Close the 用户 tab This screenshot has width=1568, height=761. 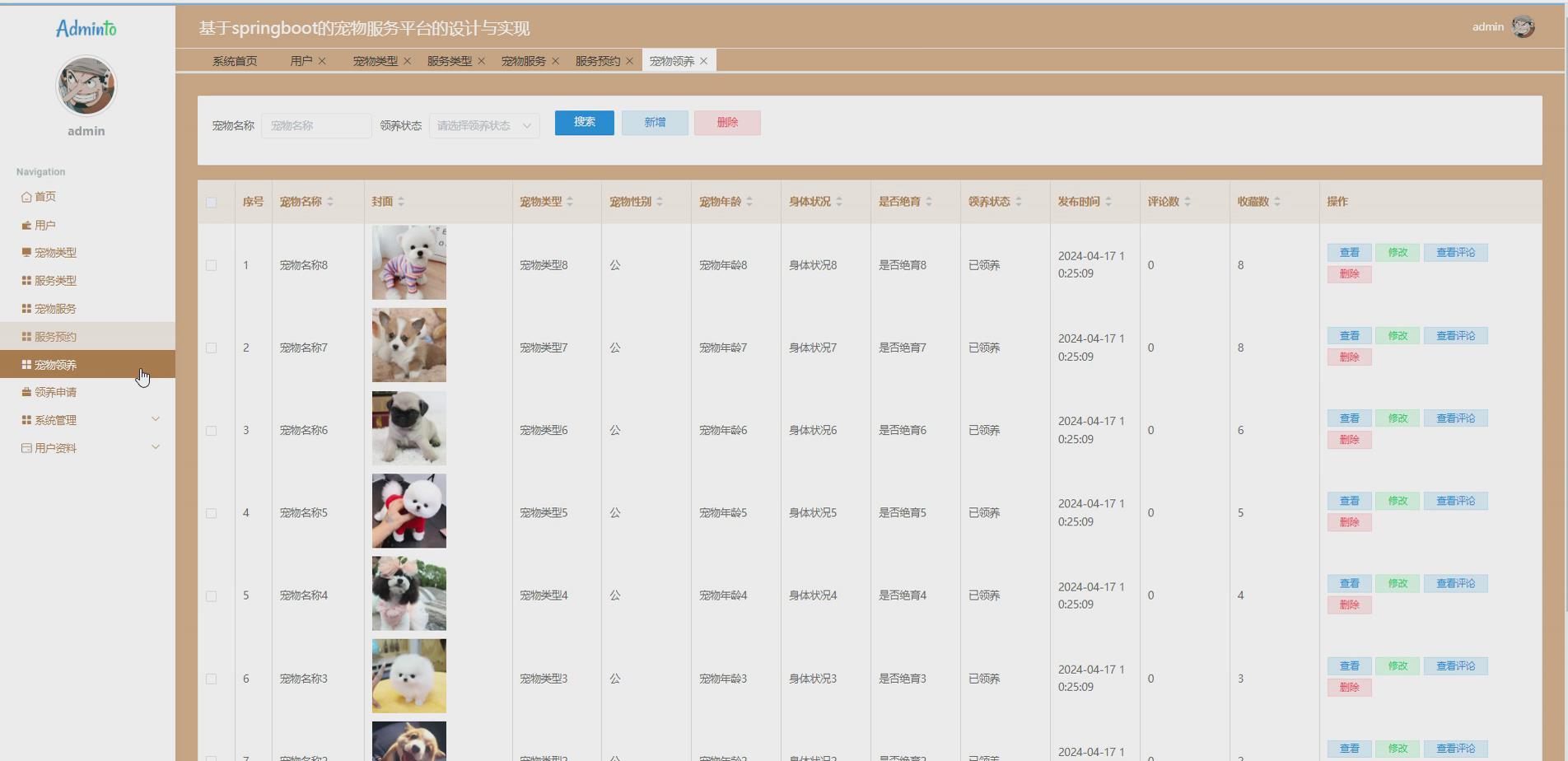(x=322, y=61)
